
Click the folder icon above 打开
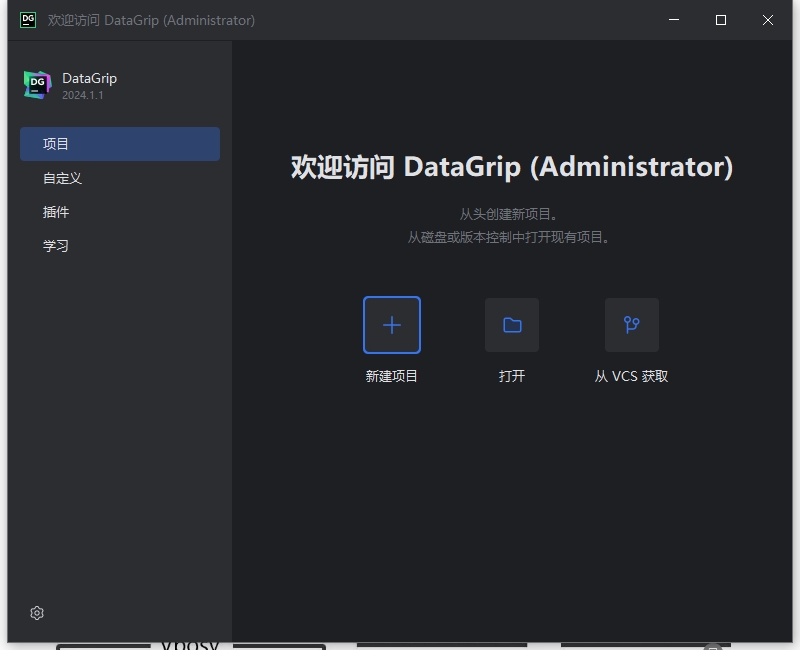pos(511,324)
